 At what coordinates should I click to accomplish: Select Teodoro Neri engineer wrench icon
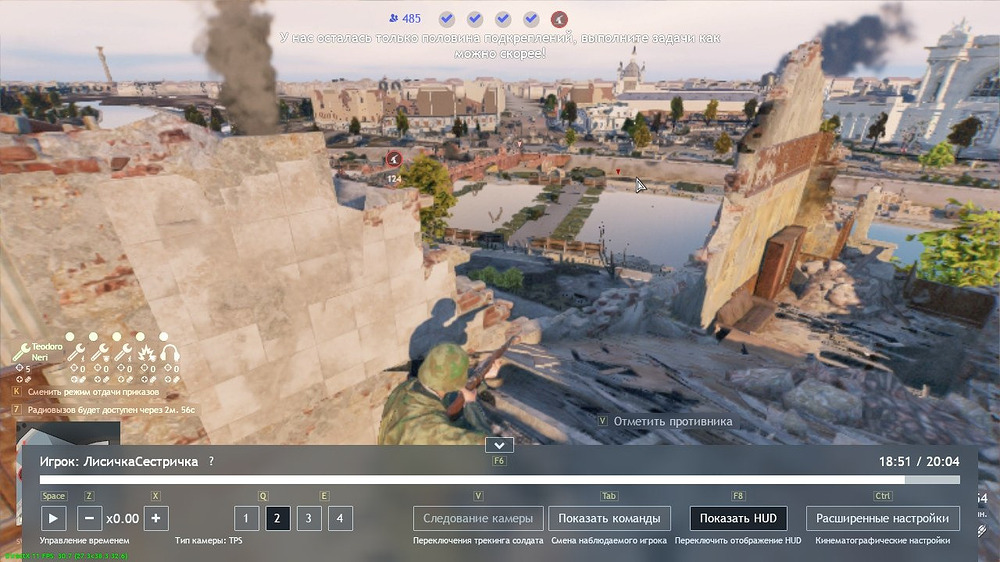coord(22,352)
